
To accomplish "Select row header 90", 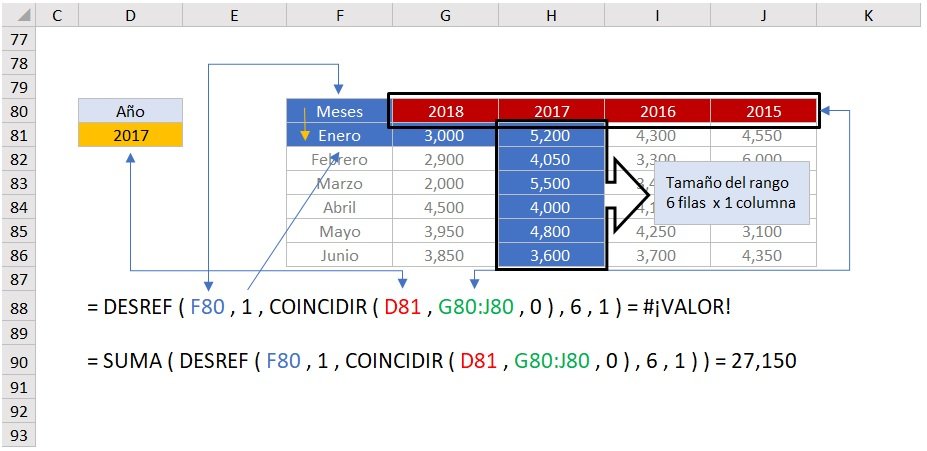I will coord(19,362).
